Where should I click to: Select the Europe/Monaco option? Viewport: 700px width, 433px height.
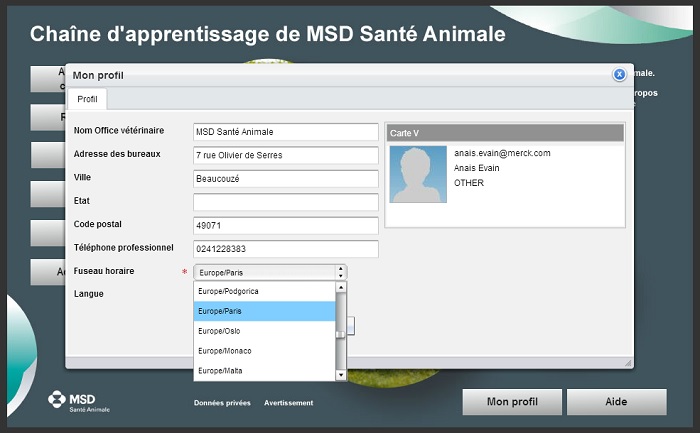click(264, 351)
